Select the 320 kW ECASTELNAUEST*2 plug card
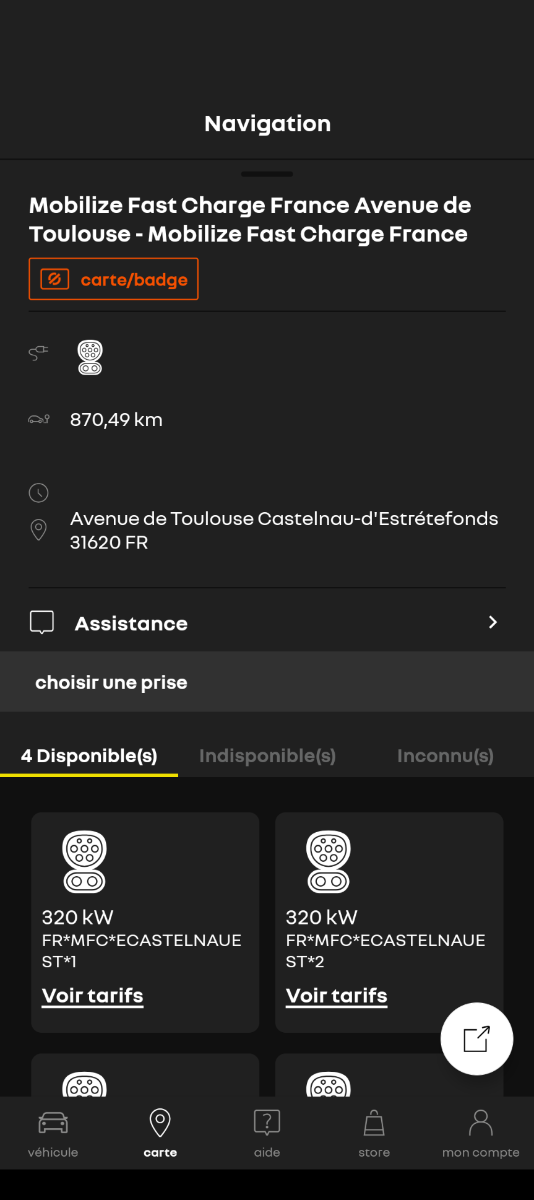Screen dimensions: 534x1200 pyautogui.click(x=389, y=922)
